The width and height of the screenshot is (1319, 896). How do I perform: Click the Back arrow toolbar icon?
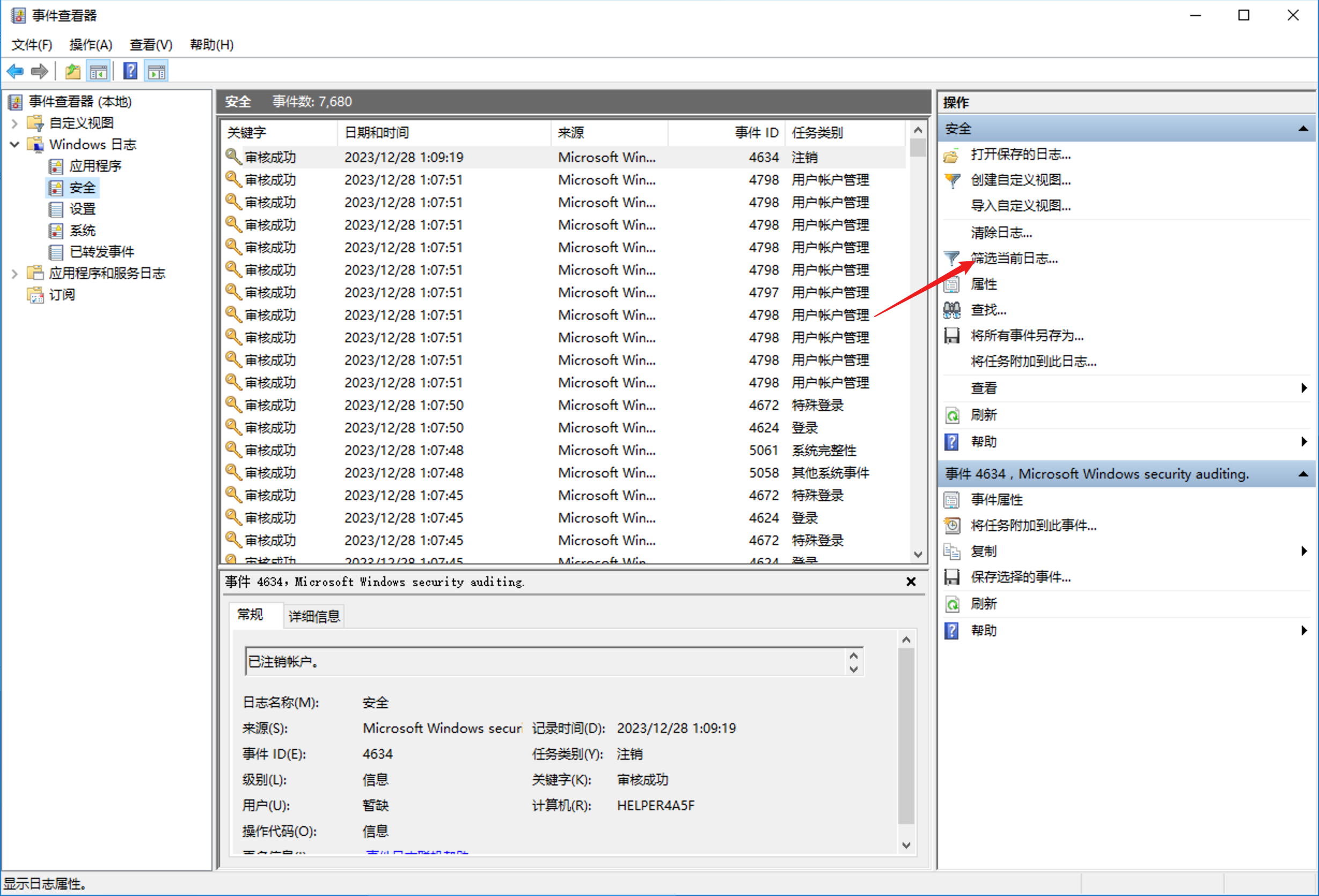pyautogui.click(x=16, y=71)
